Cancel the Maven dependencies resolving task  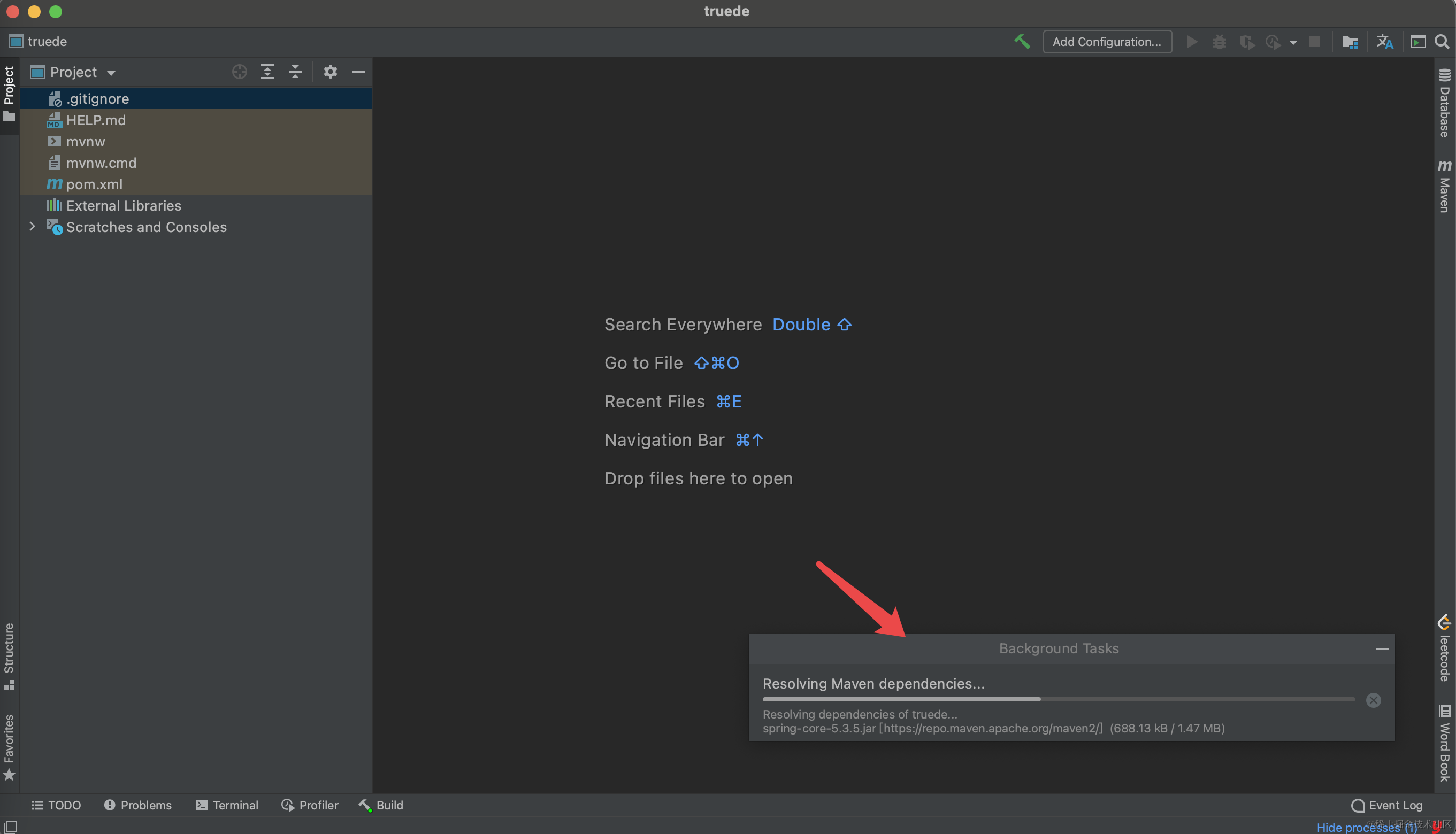click(1373, 700)
